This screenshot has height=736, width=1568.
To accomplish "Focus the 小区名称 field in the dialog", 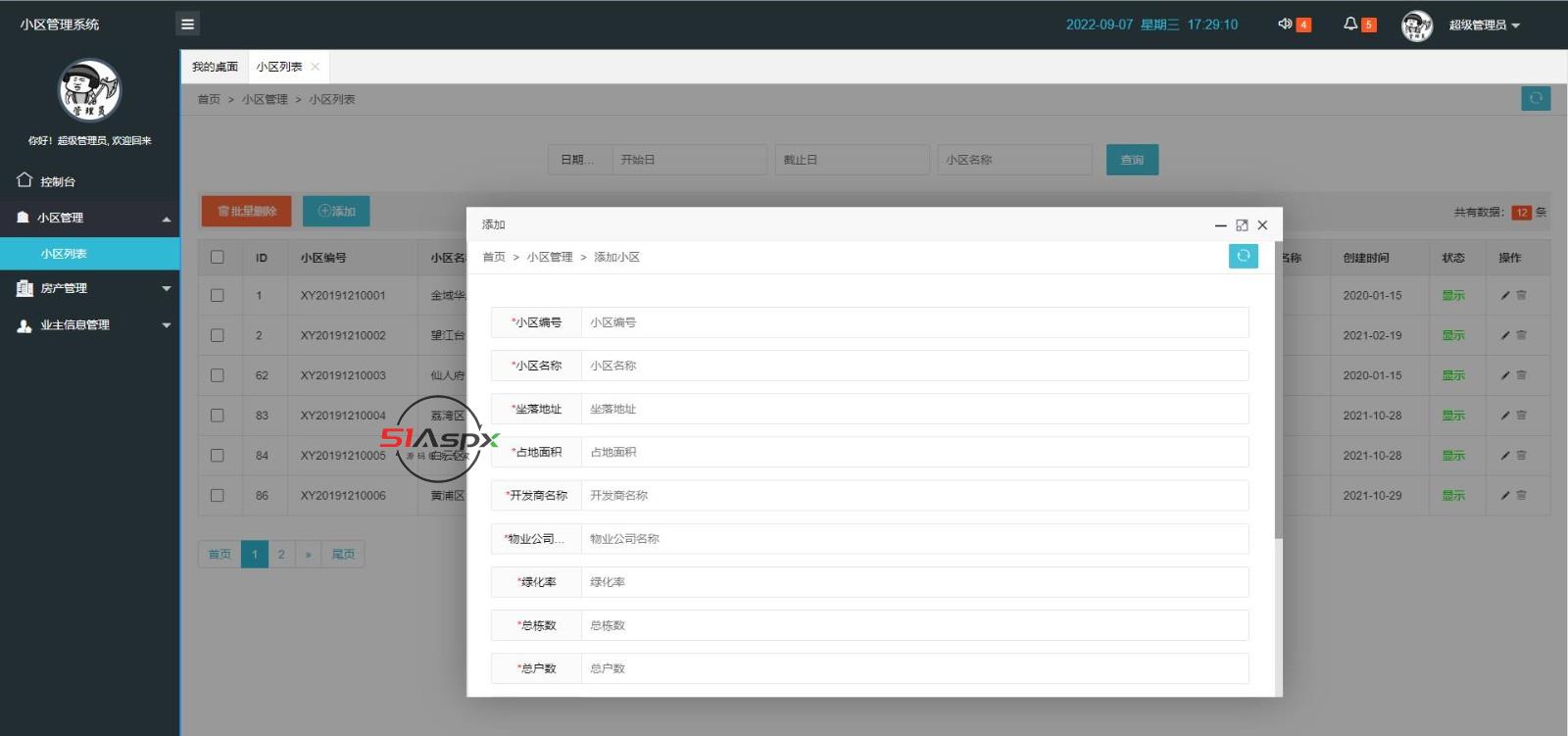I will pyautogui.click(x=915, y=366).
